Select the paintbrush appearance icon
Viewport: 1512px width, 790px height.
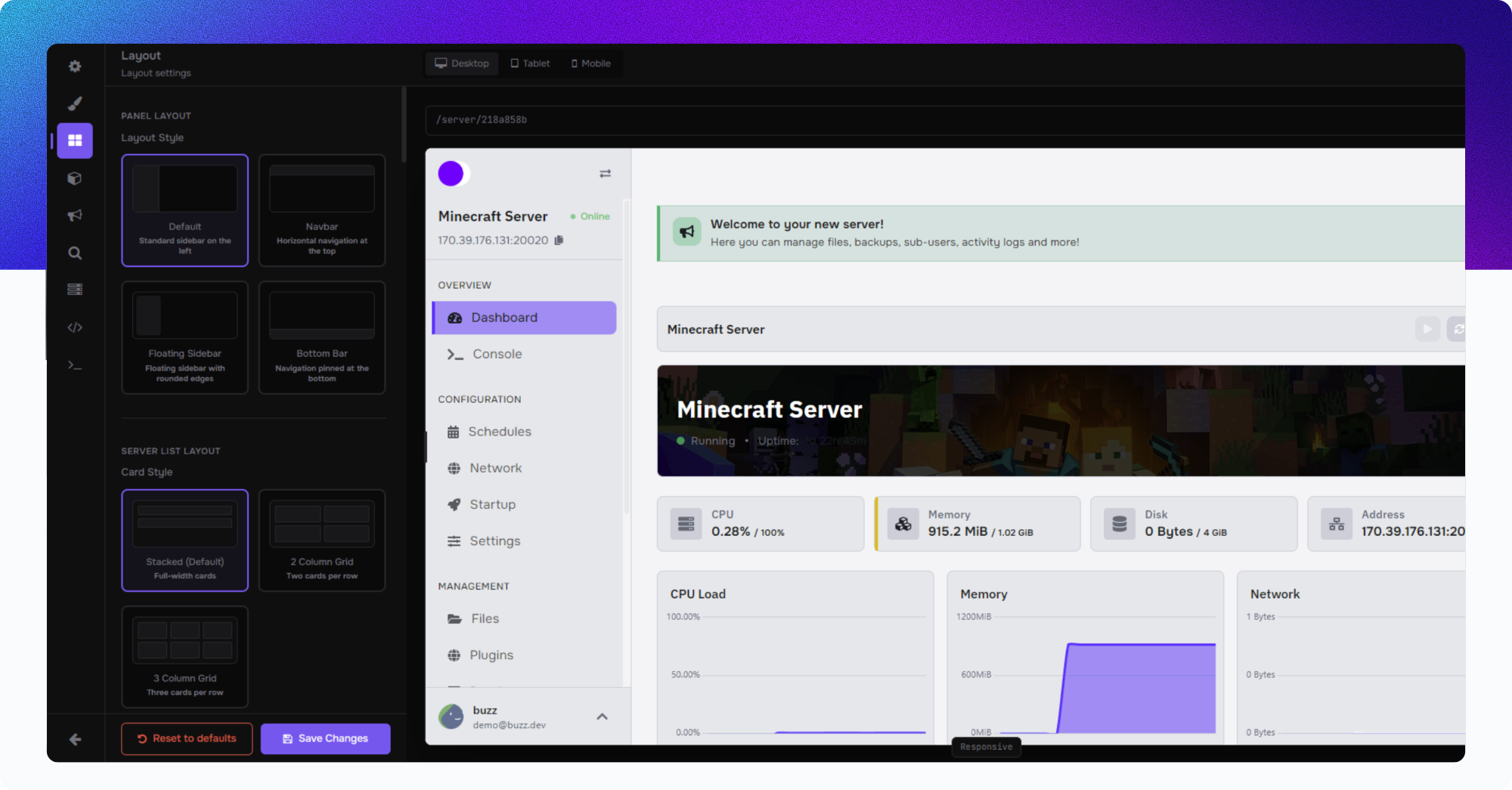coord(75,104)
